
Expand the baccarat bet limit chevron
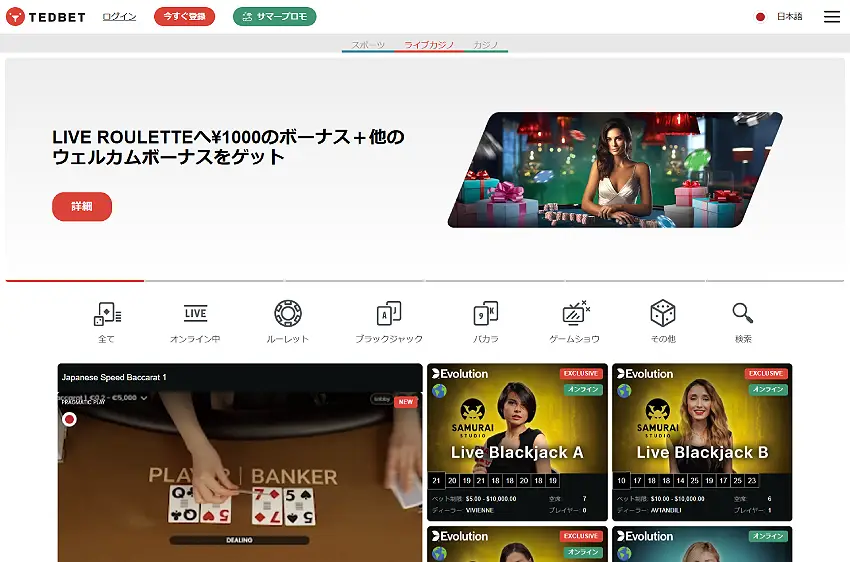[x=144, y=398]
